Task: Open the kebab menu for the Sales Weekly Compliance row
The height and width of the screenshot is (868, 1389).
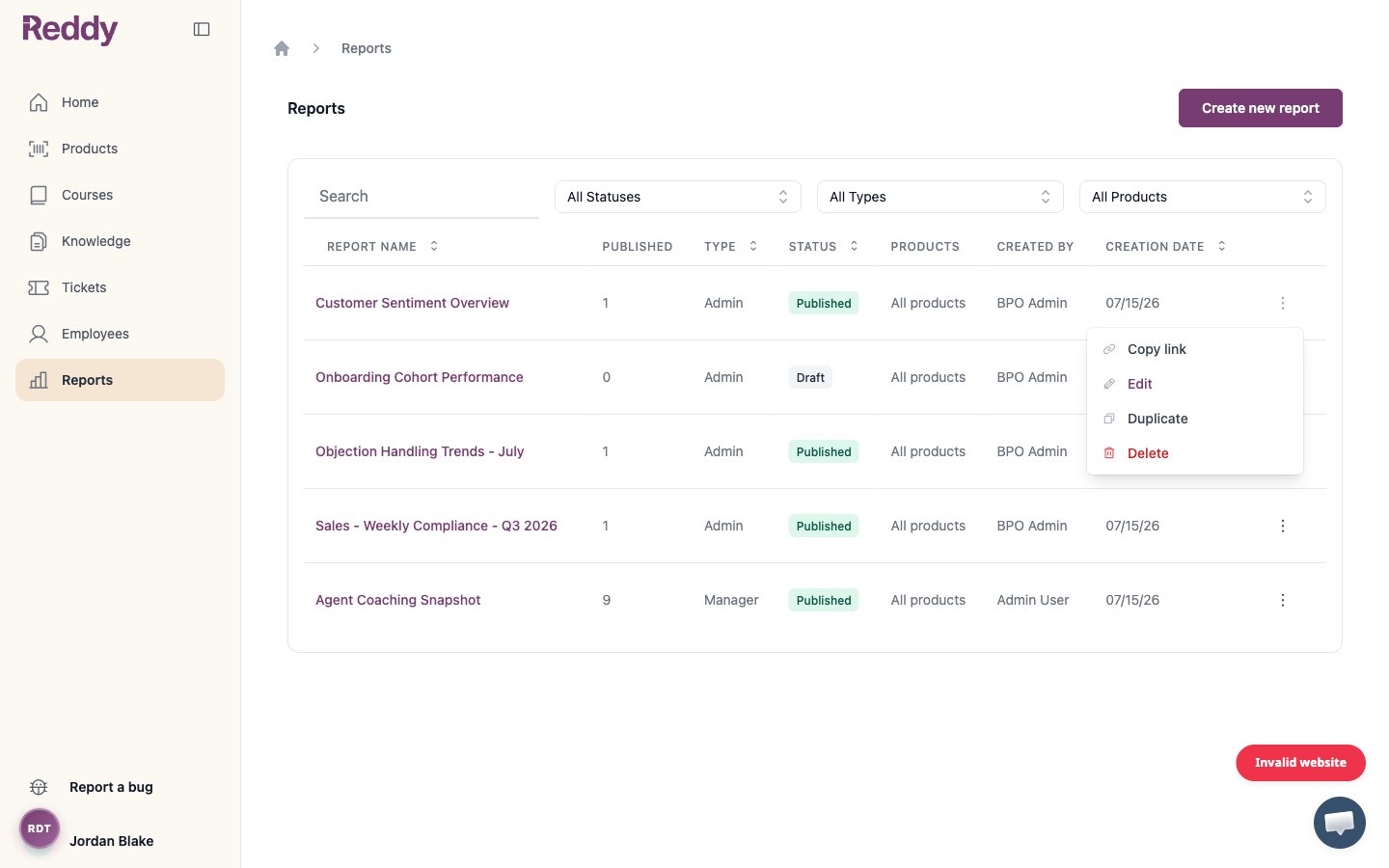Action: [1282, 526]
